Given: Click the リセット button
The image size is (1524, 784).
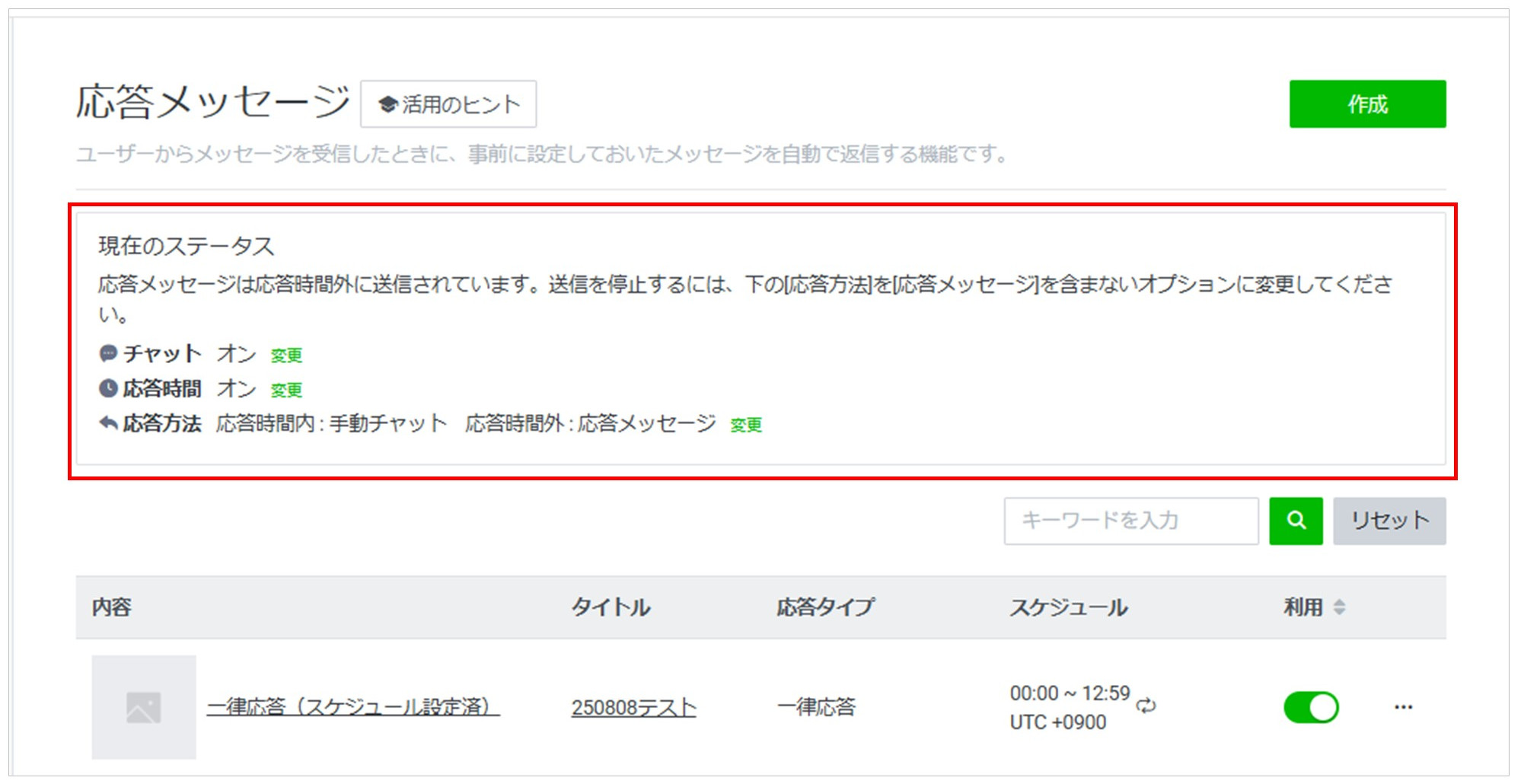Looking at the screenshot, I should pyautogui.click(x=1388, y=521).
